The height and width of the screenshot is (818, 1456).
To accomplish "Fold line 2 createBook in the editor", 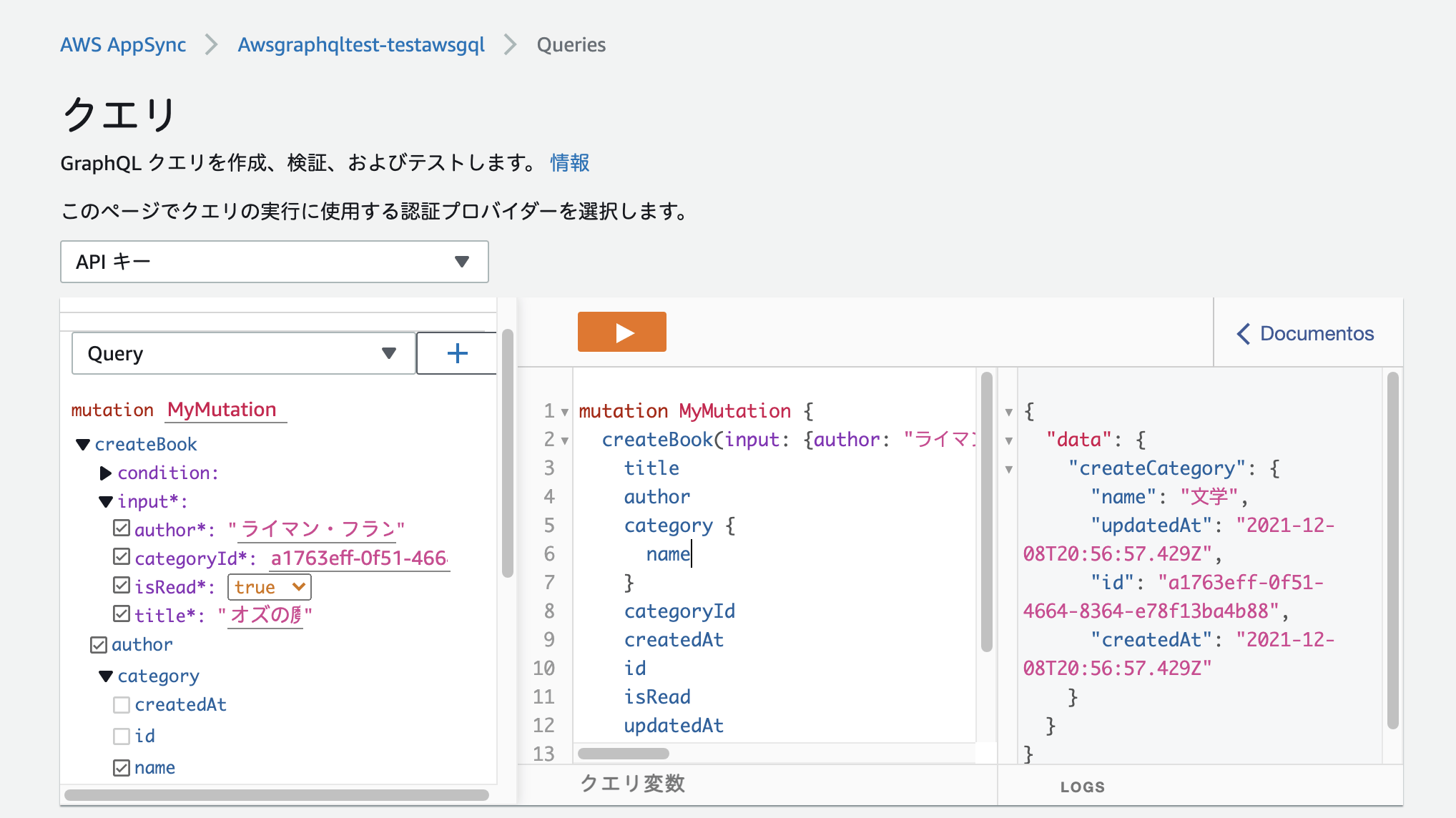I will (x=564, y=440).
